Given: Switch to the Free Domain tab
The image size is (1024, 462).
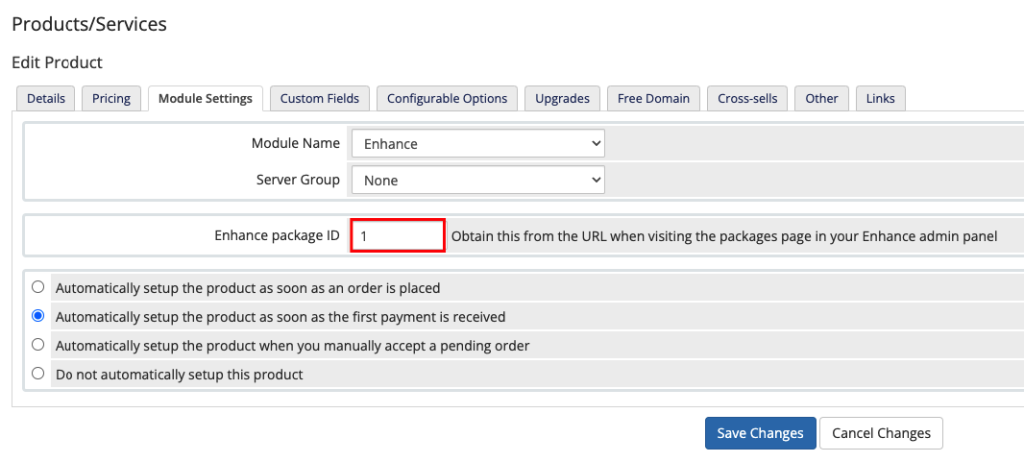Looking at the screenshot, I should (x=653, y=99).
